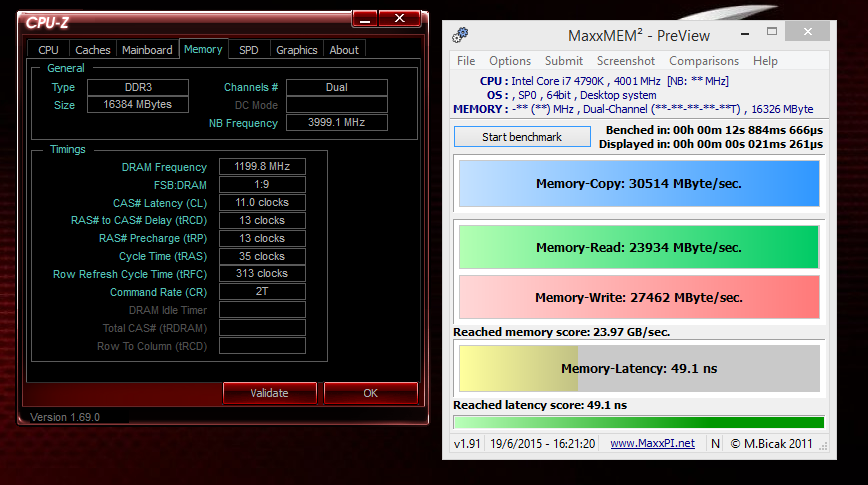Viewport: 868px width, 485px height.
Task: Open the Graphics tab
Action: tap(297, 50)
